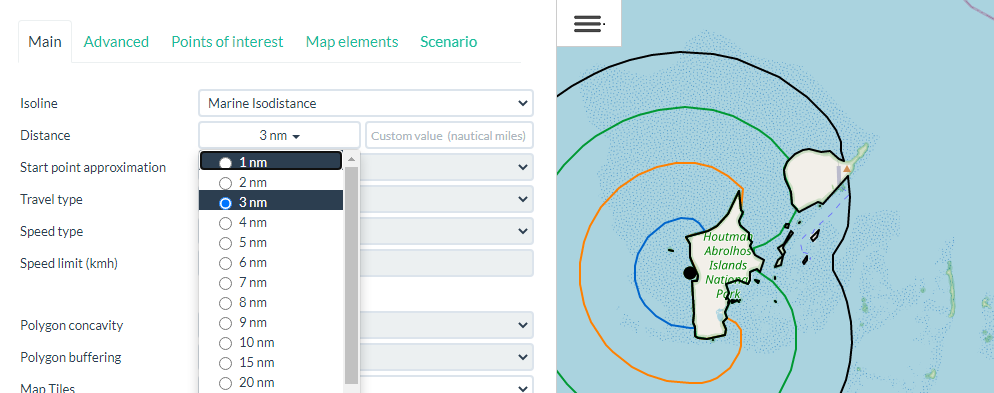Click the orange triangle marker on map
Image resolution: width=994 pixels, height=393 pixels.
point(847,169)
